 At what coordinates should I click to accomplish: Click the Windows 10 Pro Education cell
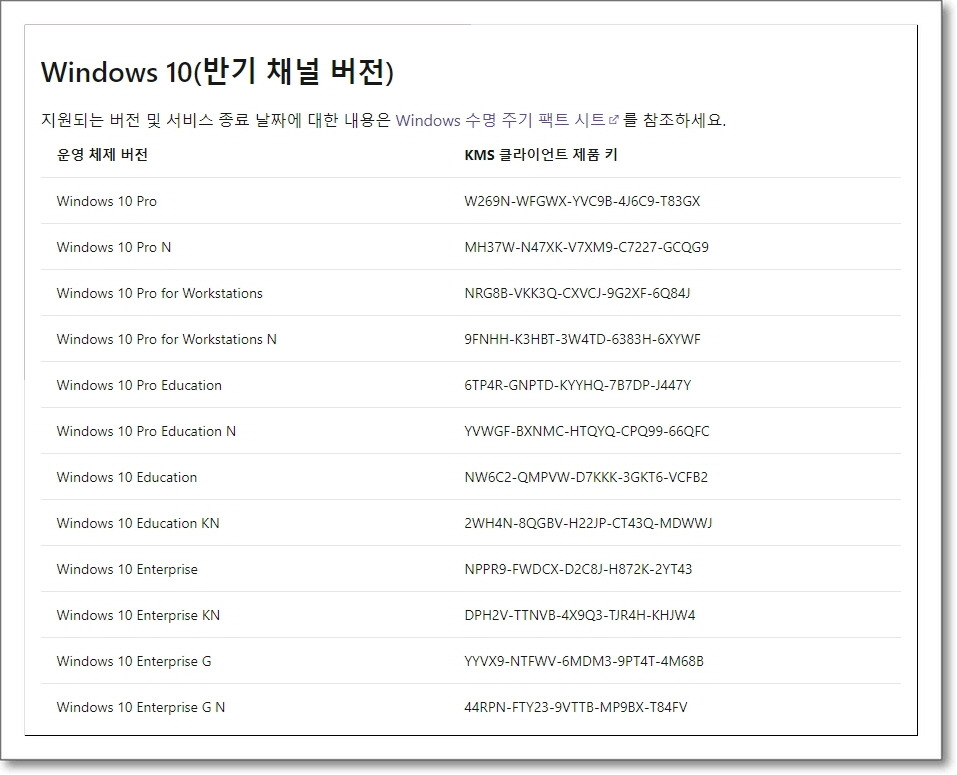(139, 386)
